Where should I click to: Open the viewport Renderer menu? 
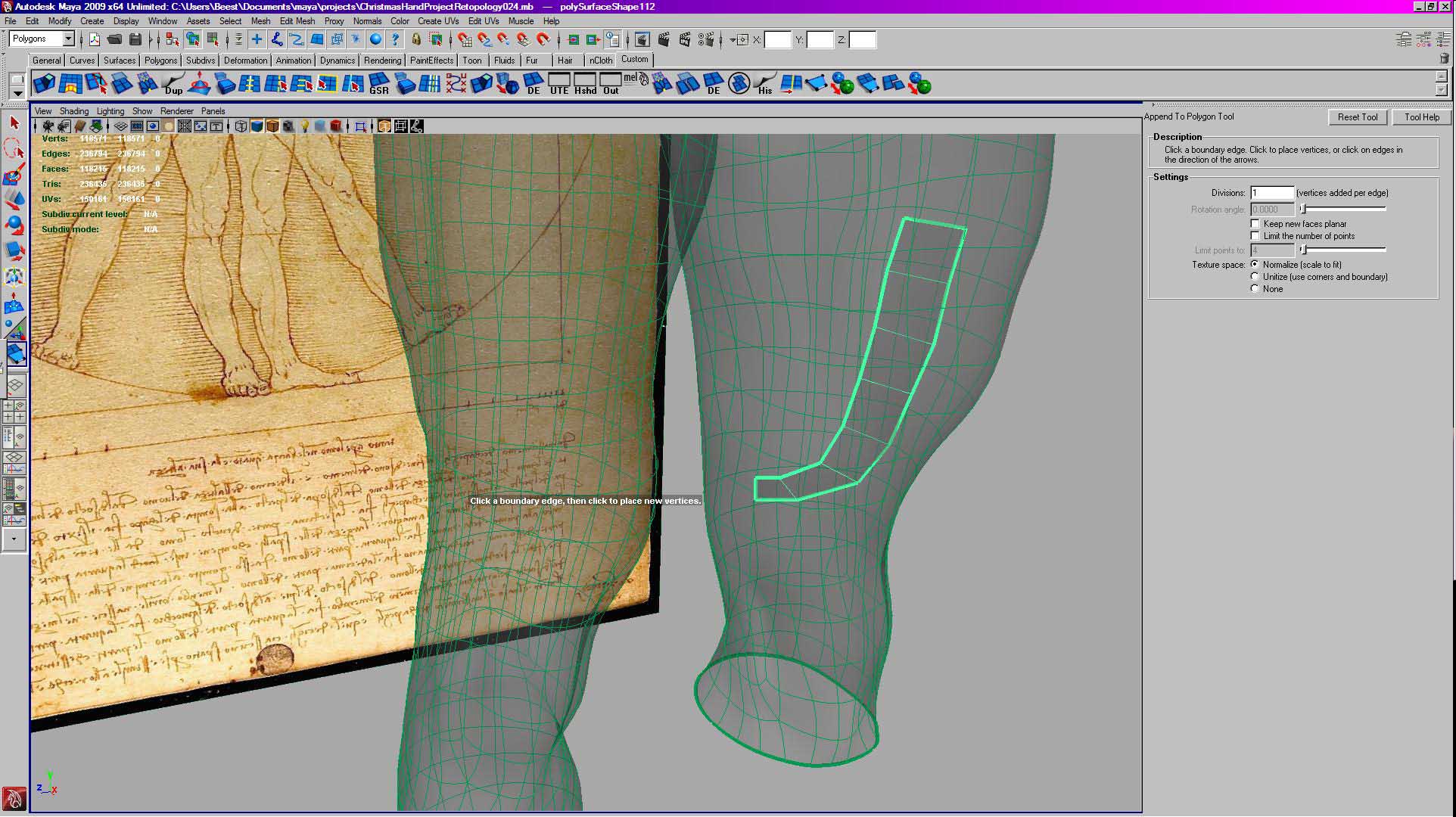click(x=176, y=111)
